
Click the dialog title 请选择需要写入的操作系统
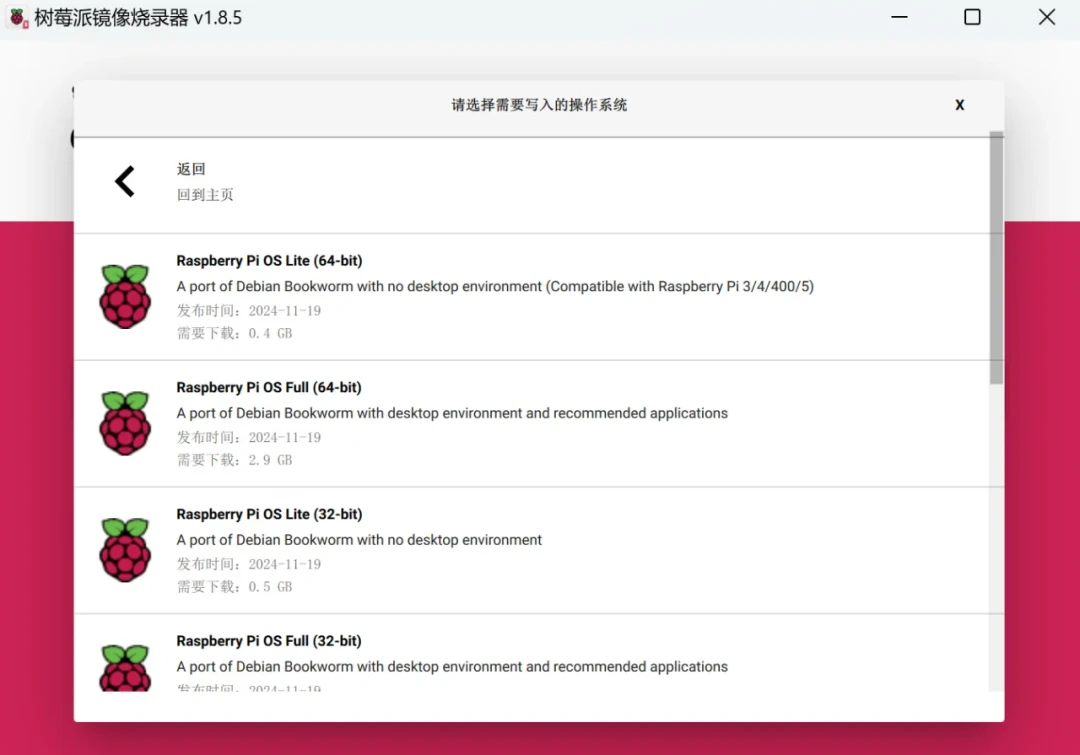pos(539,105)
